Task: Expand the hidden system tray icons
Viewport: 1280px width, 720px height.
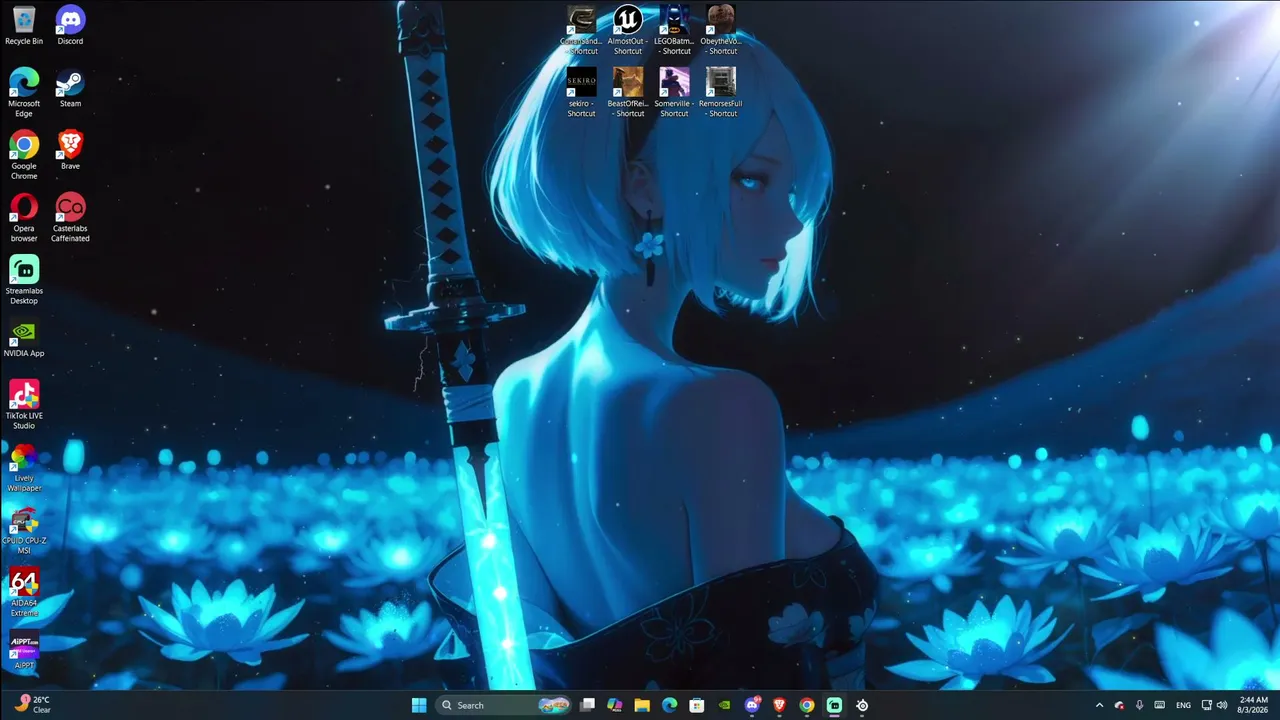Action: coord(1099,705)
